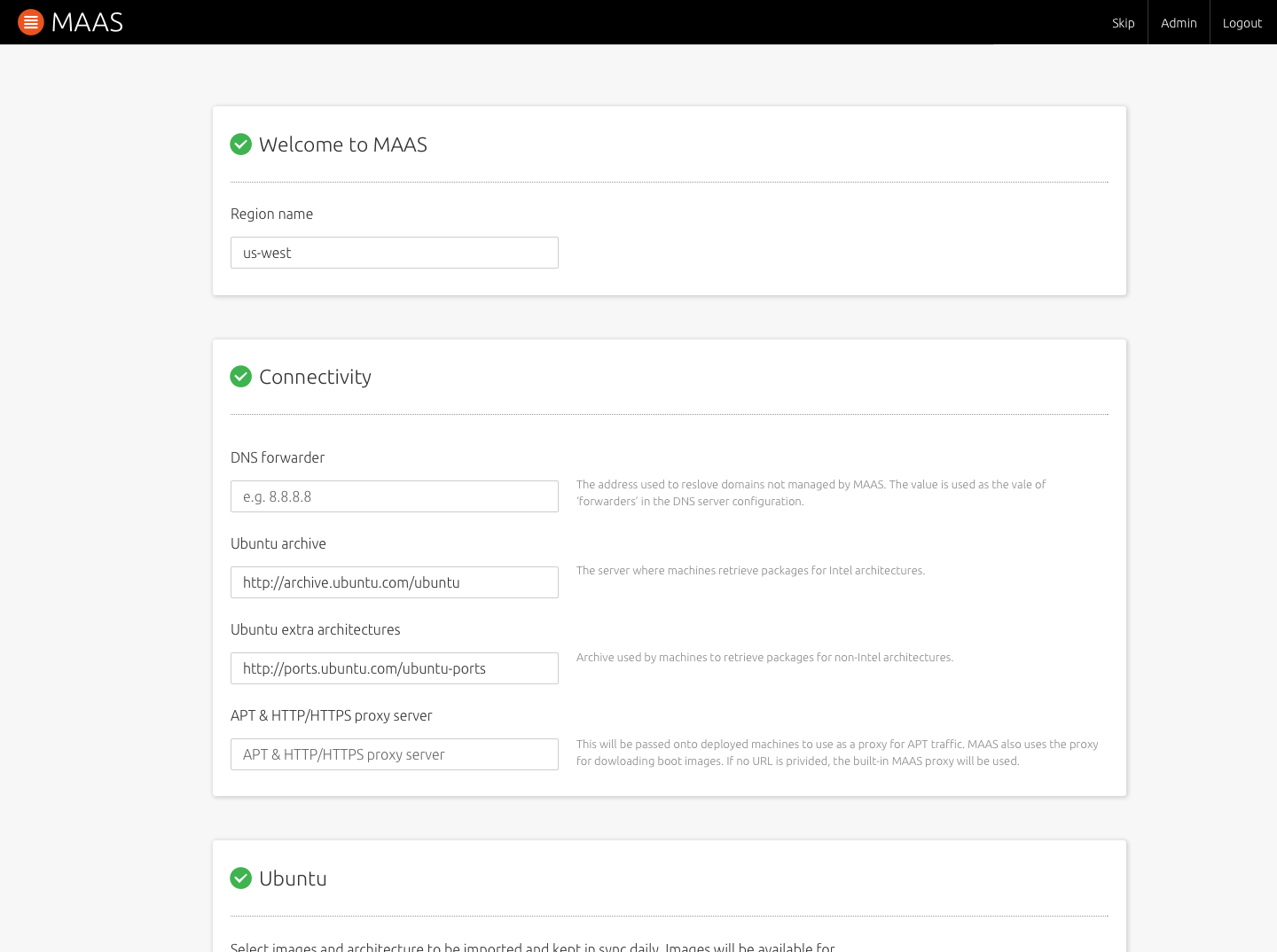Click the 'Ubuntu extra architectures' label
This screenshot has width=1277, height=952.
(x=316, y=629)
